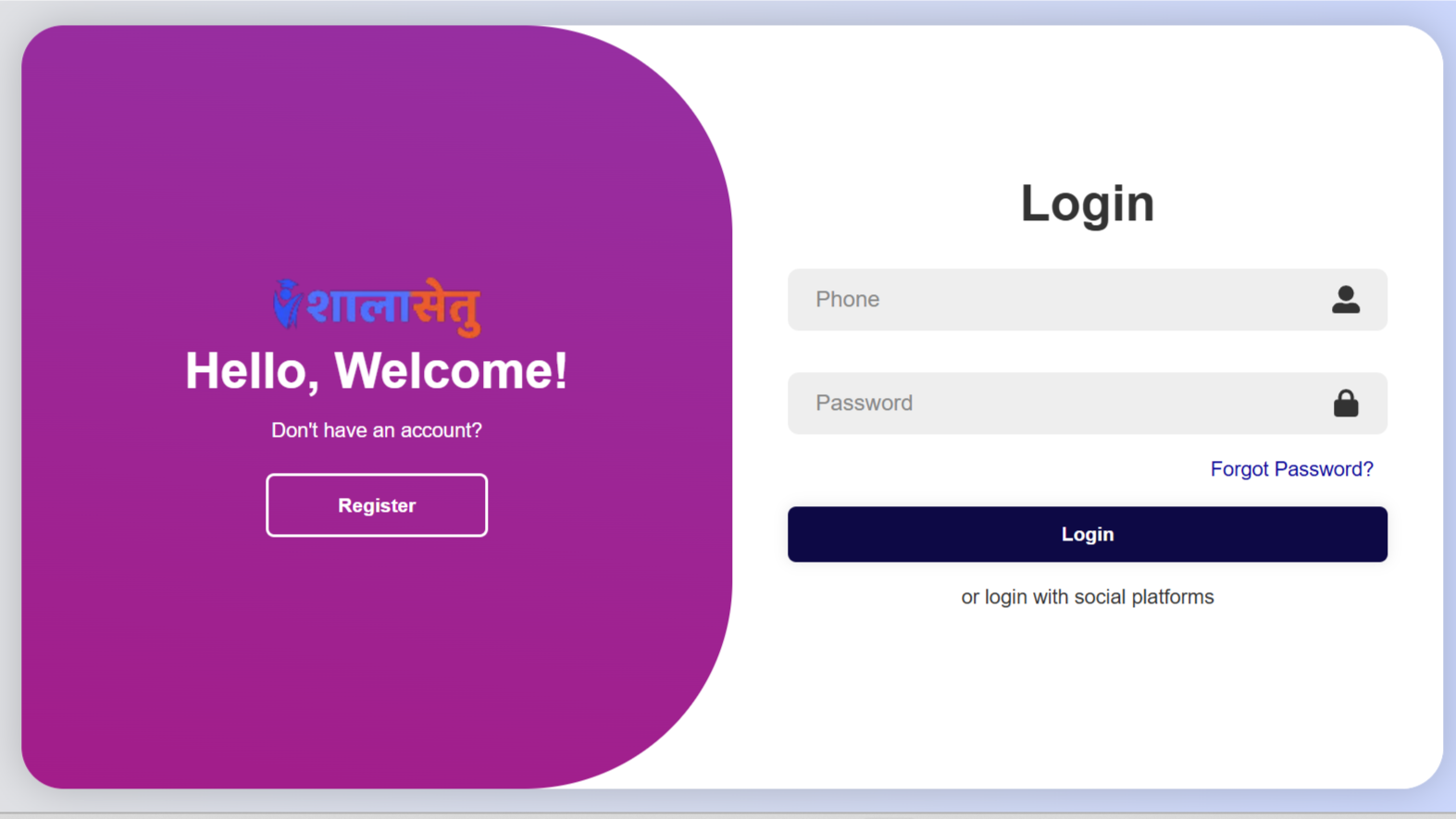Viewport: 1456px width, 819px height.
Task: Click the user silhouette icon in Phone field
Action: click(x=1346, y=300)
